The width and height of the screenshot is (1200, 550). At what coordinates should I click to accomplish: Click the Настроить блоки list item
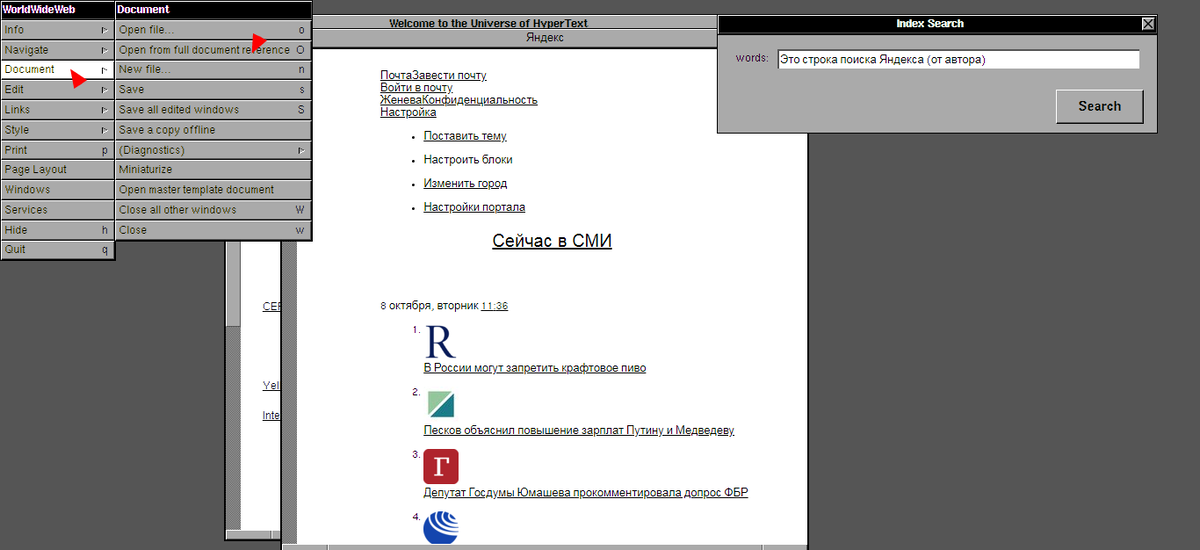468,160
